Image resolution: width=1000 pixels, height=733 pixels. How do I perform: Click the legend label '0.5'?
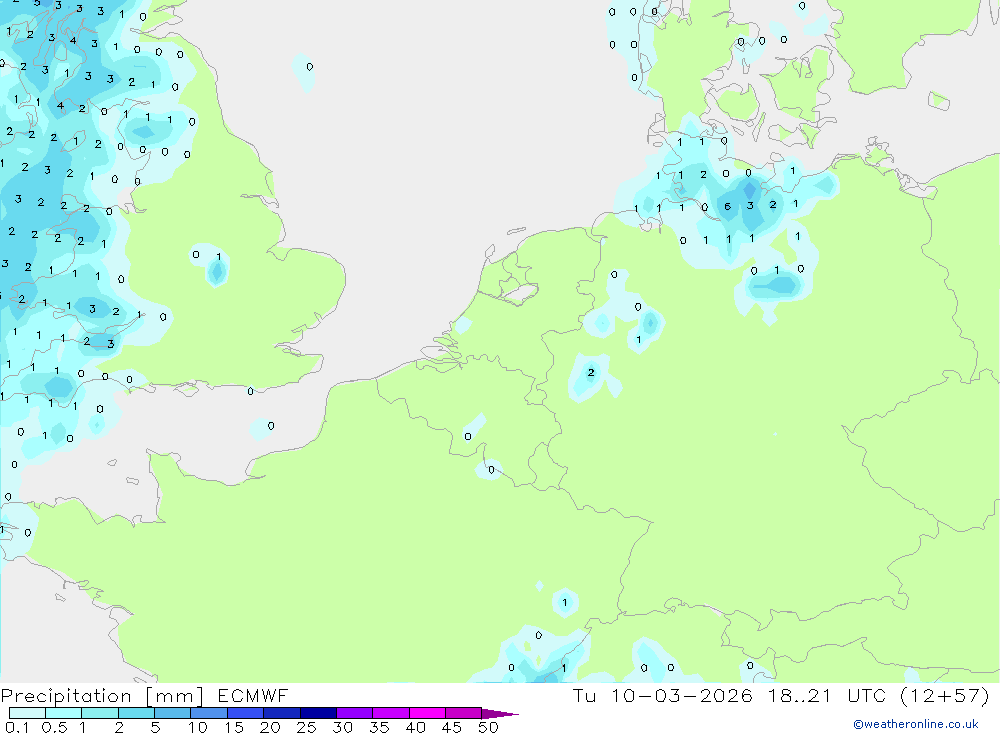[x=54, y=727]
